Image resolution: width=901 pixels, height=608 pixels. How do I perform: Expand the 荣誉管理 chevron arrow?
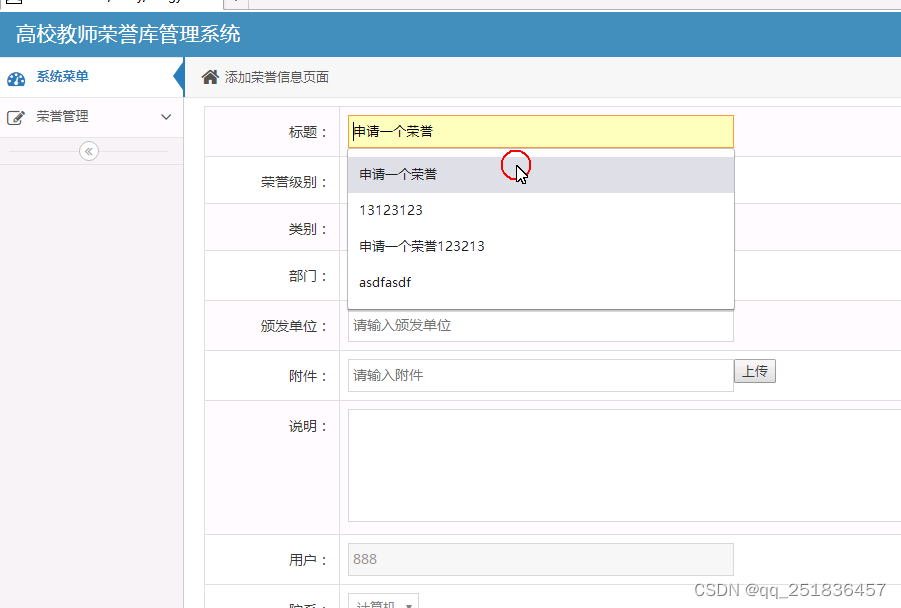click(x=166, y=117)
